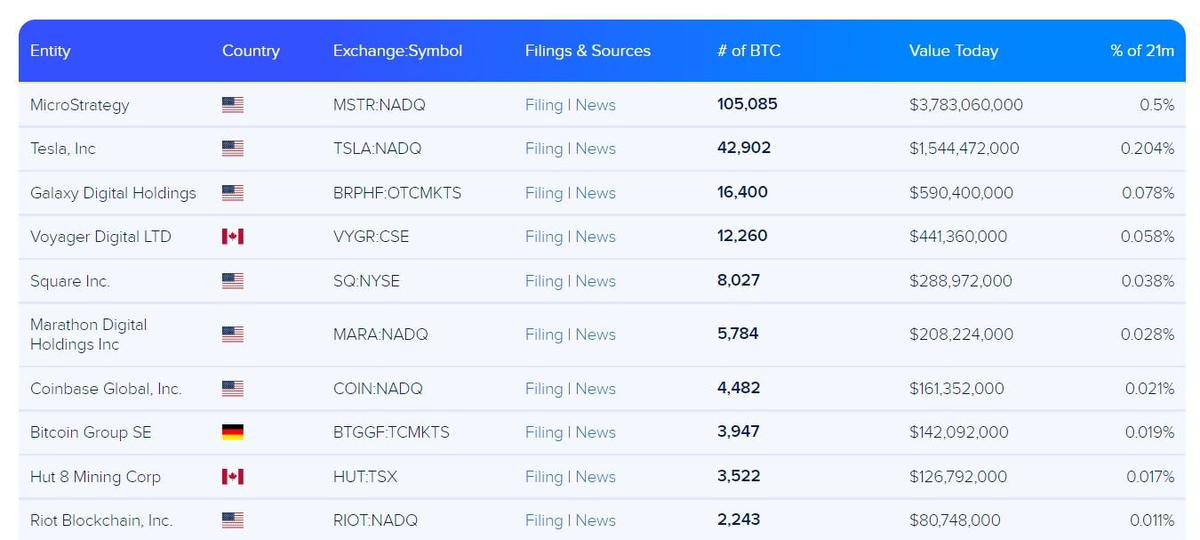Click the German flag in Bitcoin Group SE row
This screenshot has width=1200, height=540.
click(233, 432)
